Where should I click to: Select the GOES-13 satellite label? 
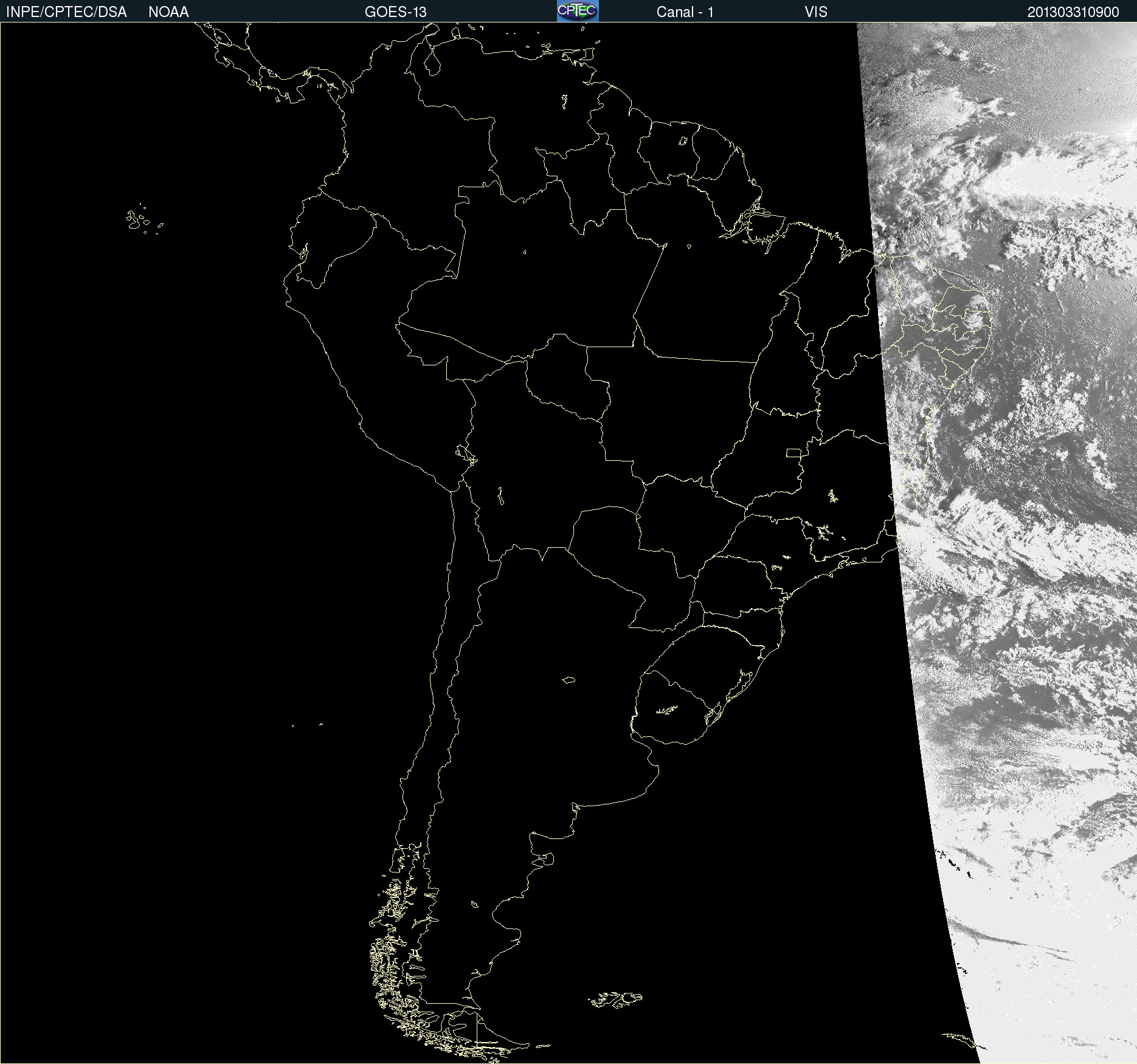click(x=396, y=12)
